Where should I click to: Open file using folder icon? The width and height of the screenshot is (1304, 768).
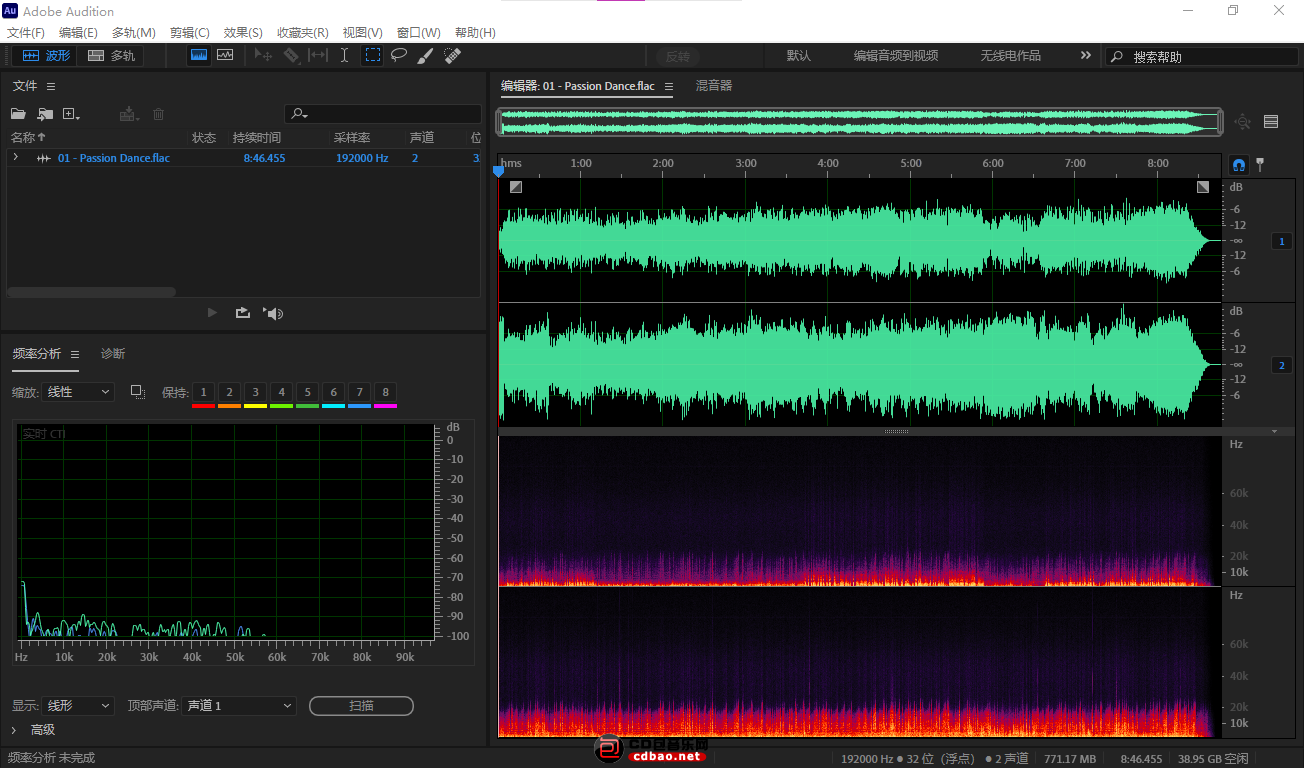point(18,114)
